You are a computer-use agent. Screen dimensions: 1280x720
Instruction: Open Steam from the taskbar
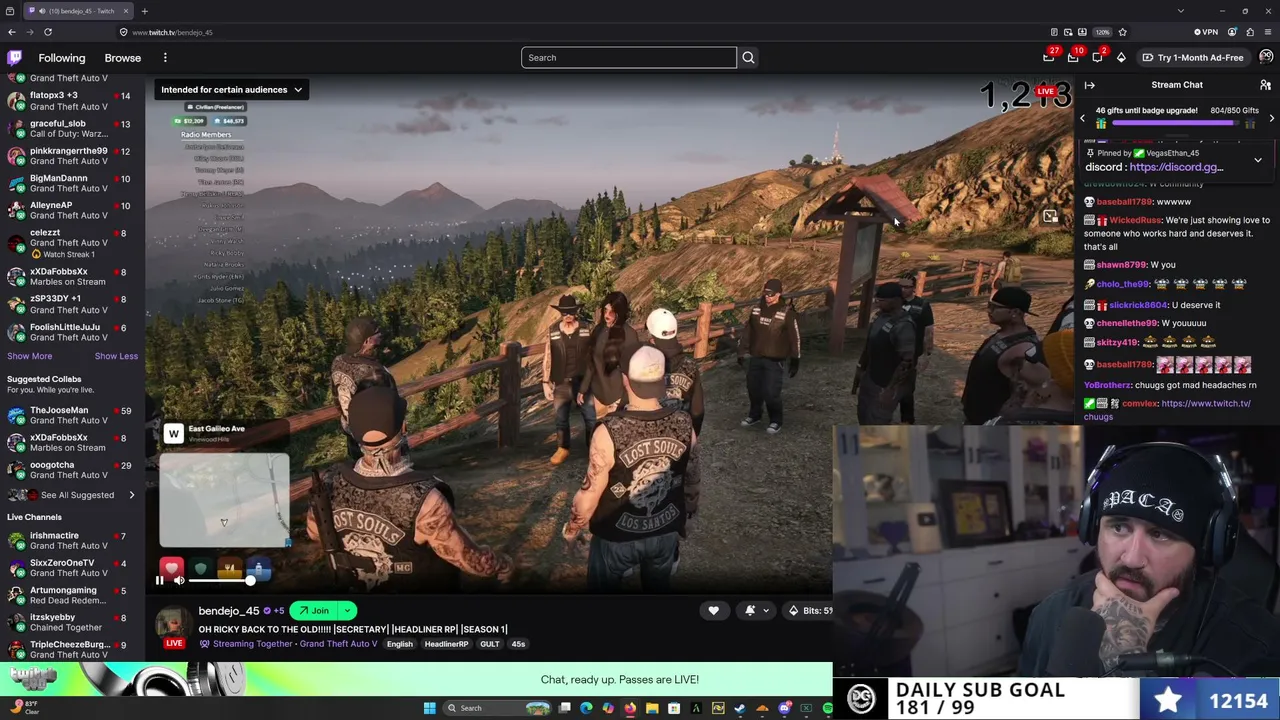point(740,708)
